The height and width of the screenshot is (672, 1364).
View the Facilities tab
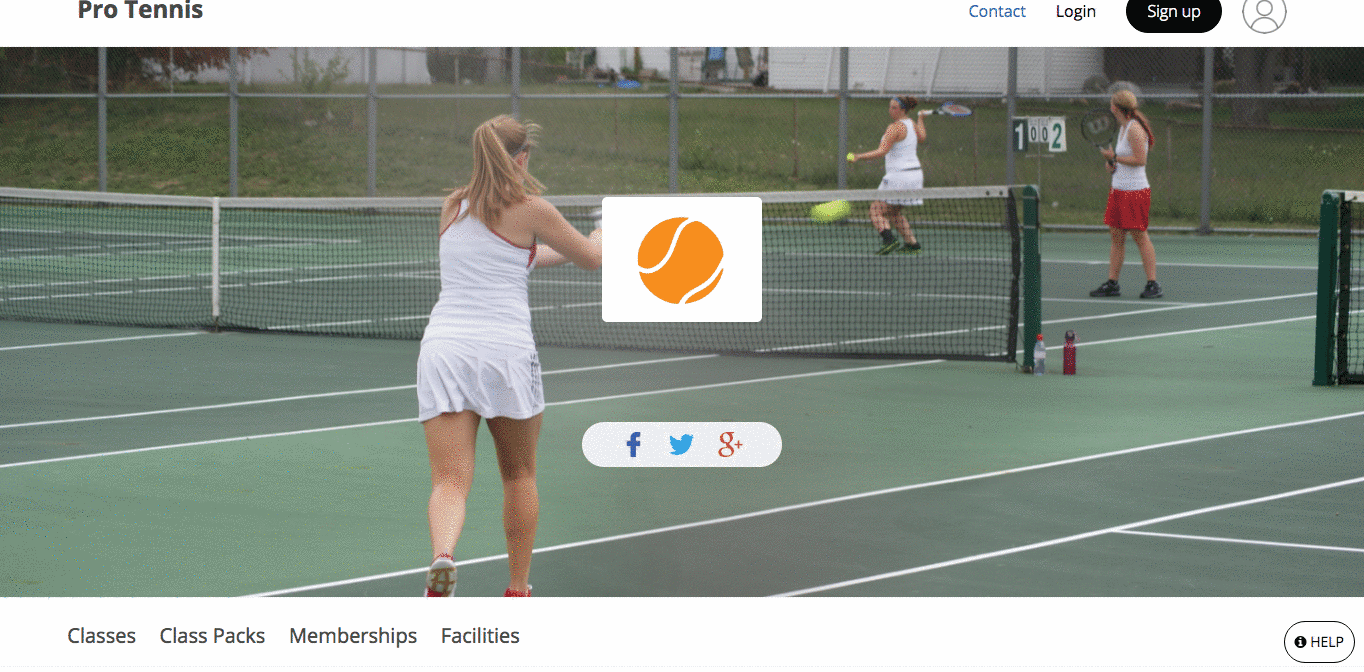(x=480, y=636)
